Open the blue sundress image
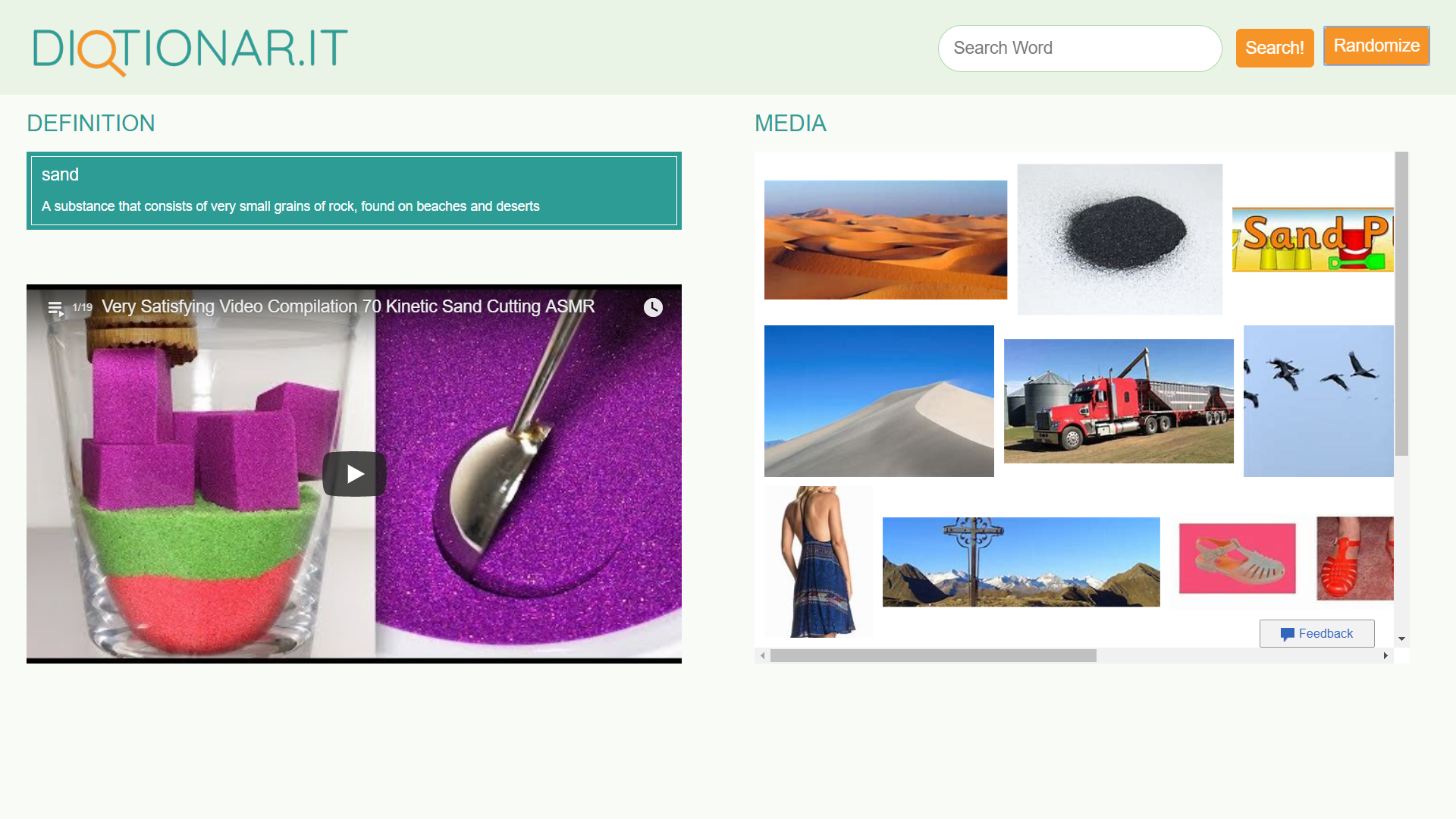The image size is (1456, 819). pos(818,562)
